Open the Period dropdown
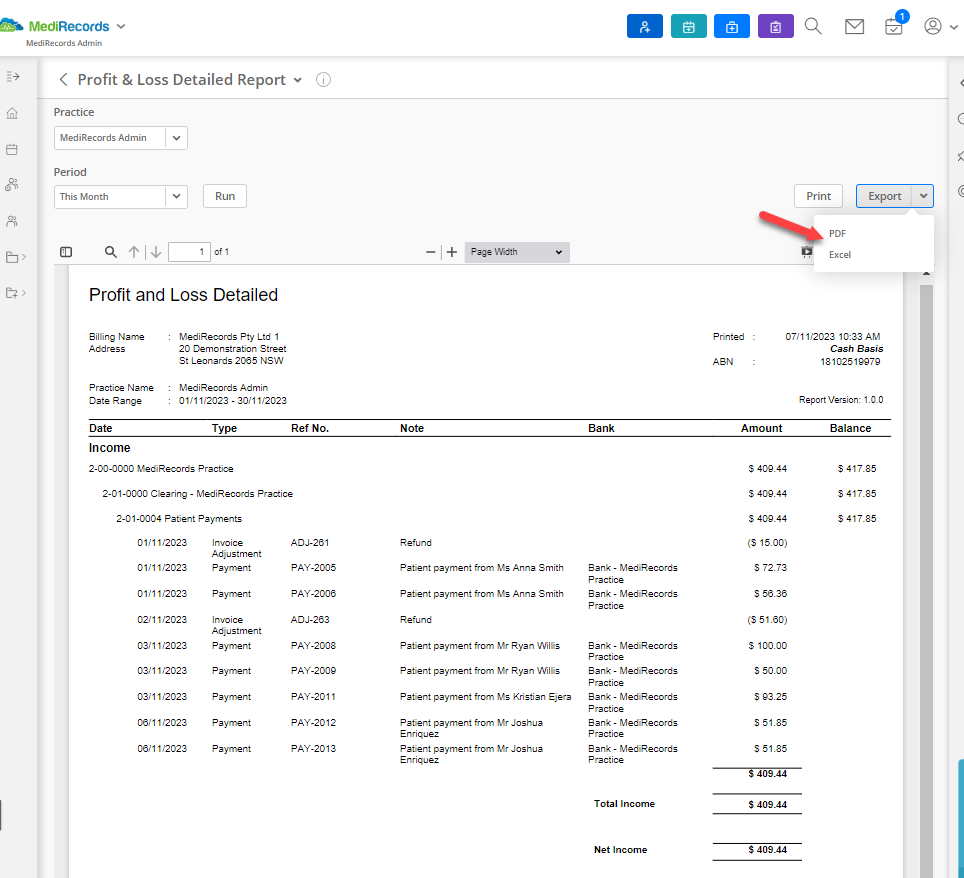The height and width of the screenshot is (878, 964). [x=120, y=197]
